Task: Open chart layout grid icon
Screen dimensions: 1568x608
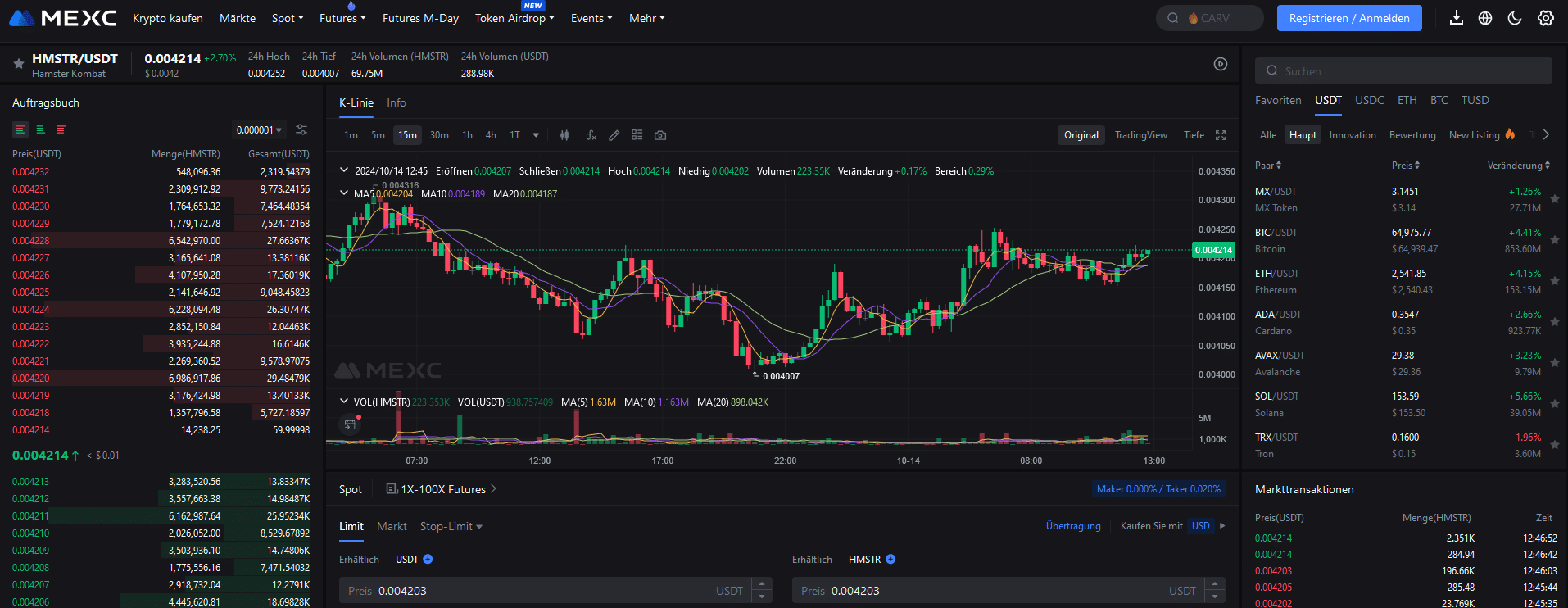Action: [x=637, y=135]
